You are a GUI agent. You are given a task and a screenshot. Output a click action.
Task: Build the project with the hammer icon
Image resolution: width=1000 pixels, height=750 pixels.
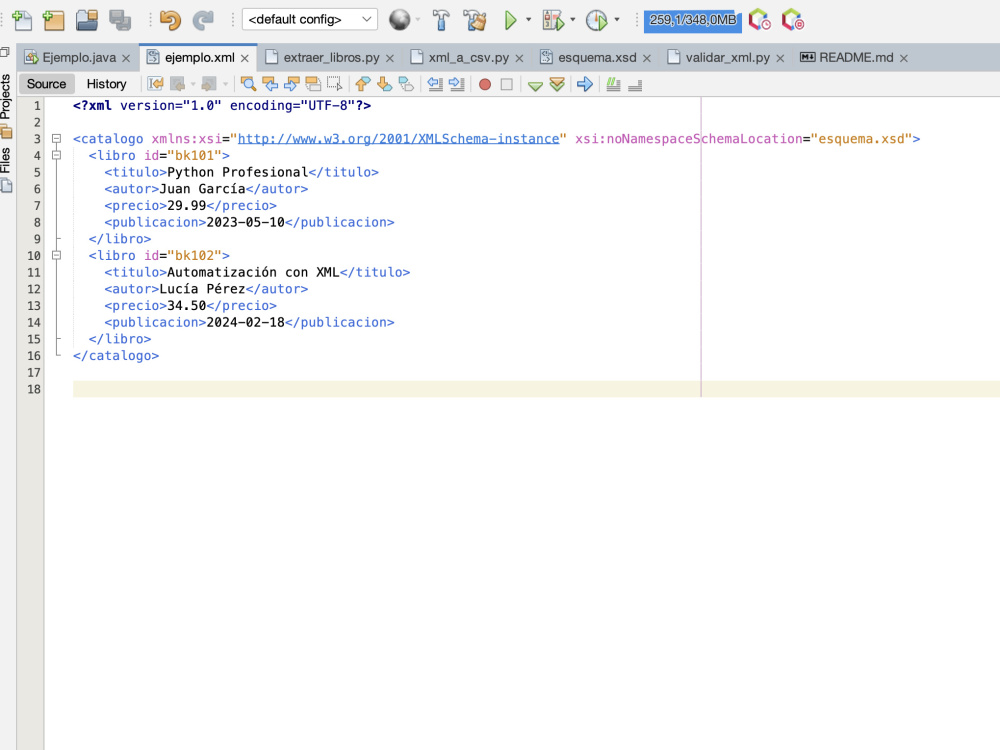pos(441,20)
